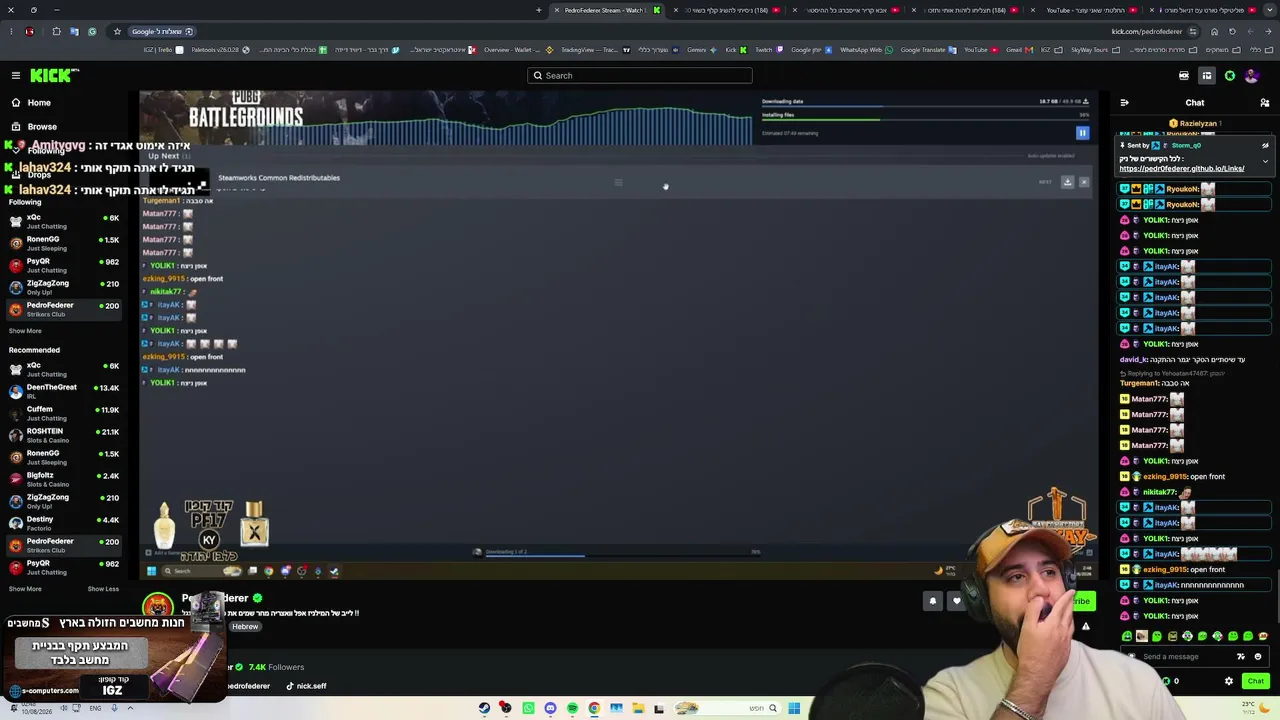The width and height of the screenshot is (1280, 720).
Task: Collapse the chat panel with the arrow icon
Action: click(1125, 102)
